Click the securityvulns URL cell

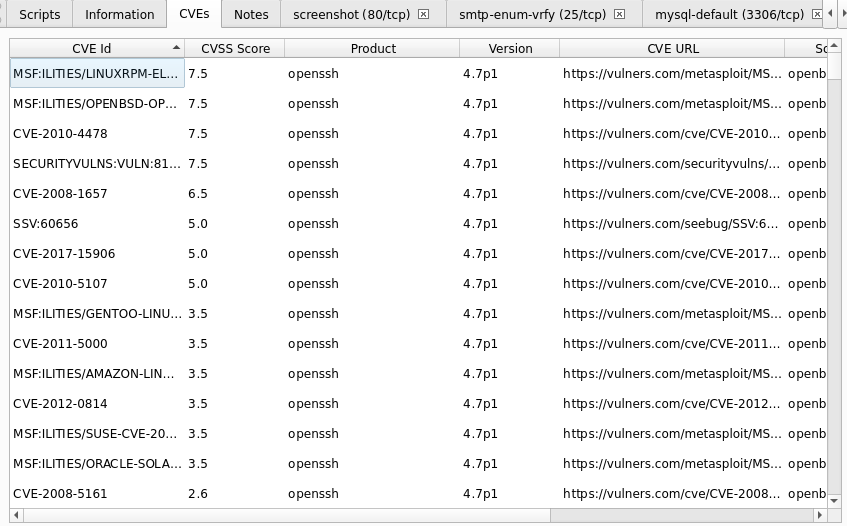pos(673,164)
